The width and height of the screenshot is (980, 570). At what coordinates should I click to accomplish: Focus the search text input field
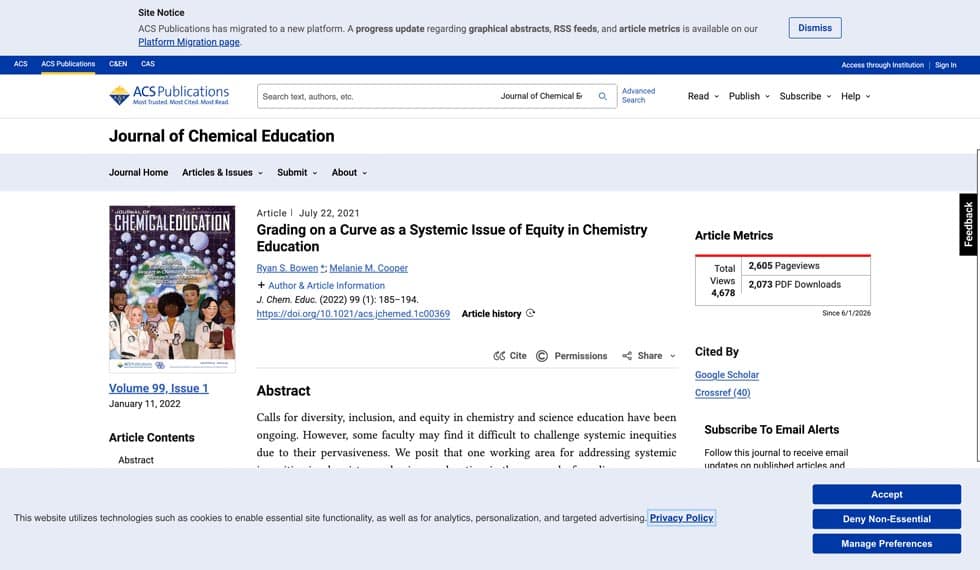[x=375, y=96]
